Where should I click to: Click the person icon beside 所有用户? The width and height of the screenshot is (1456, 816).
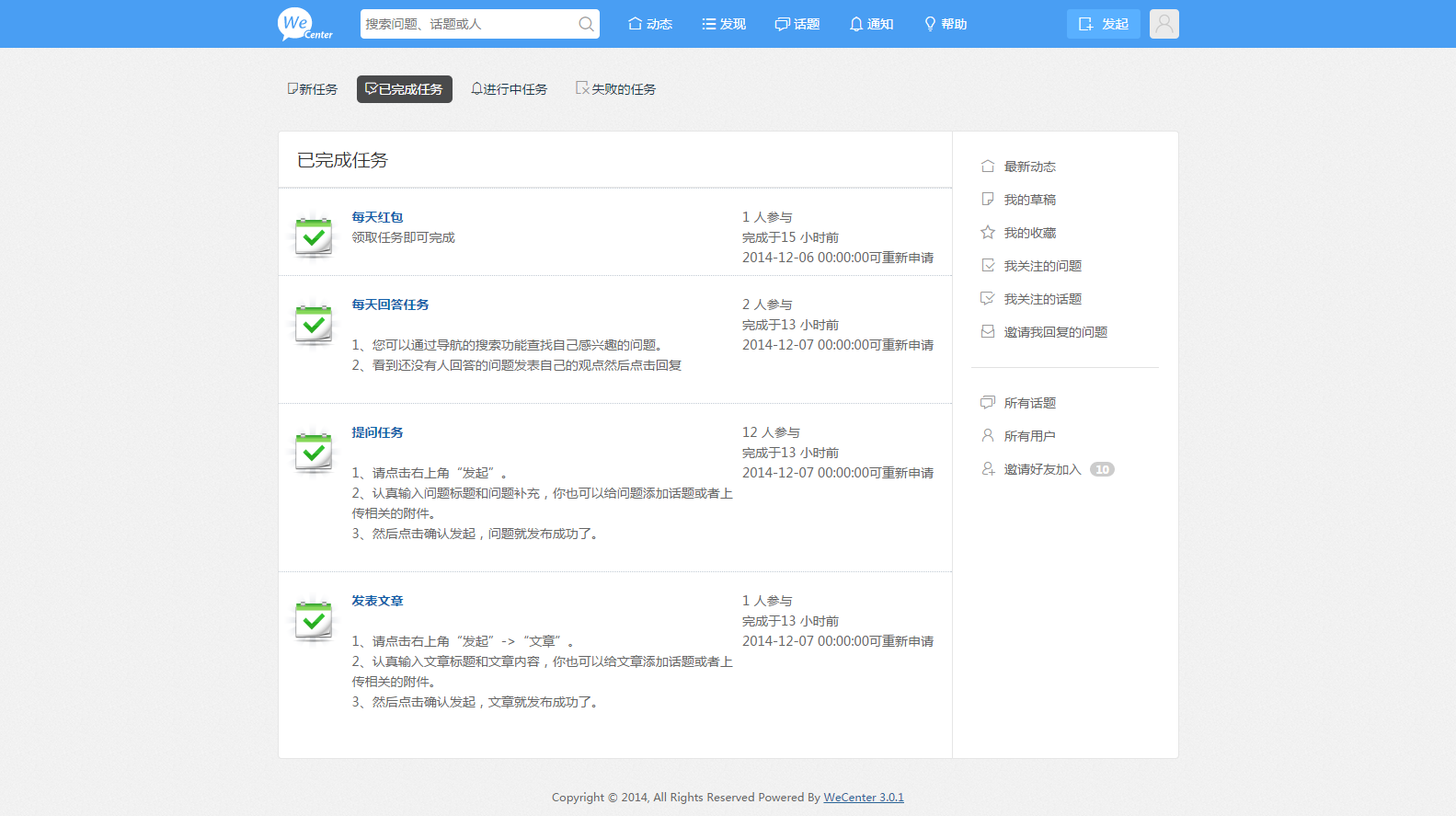(x=988, y=436)
